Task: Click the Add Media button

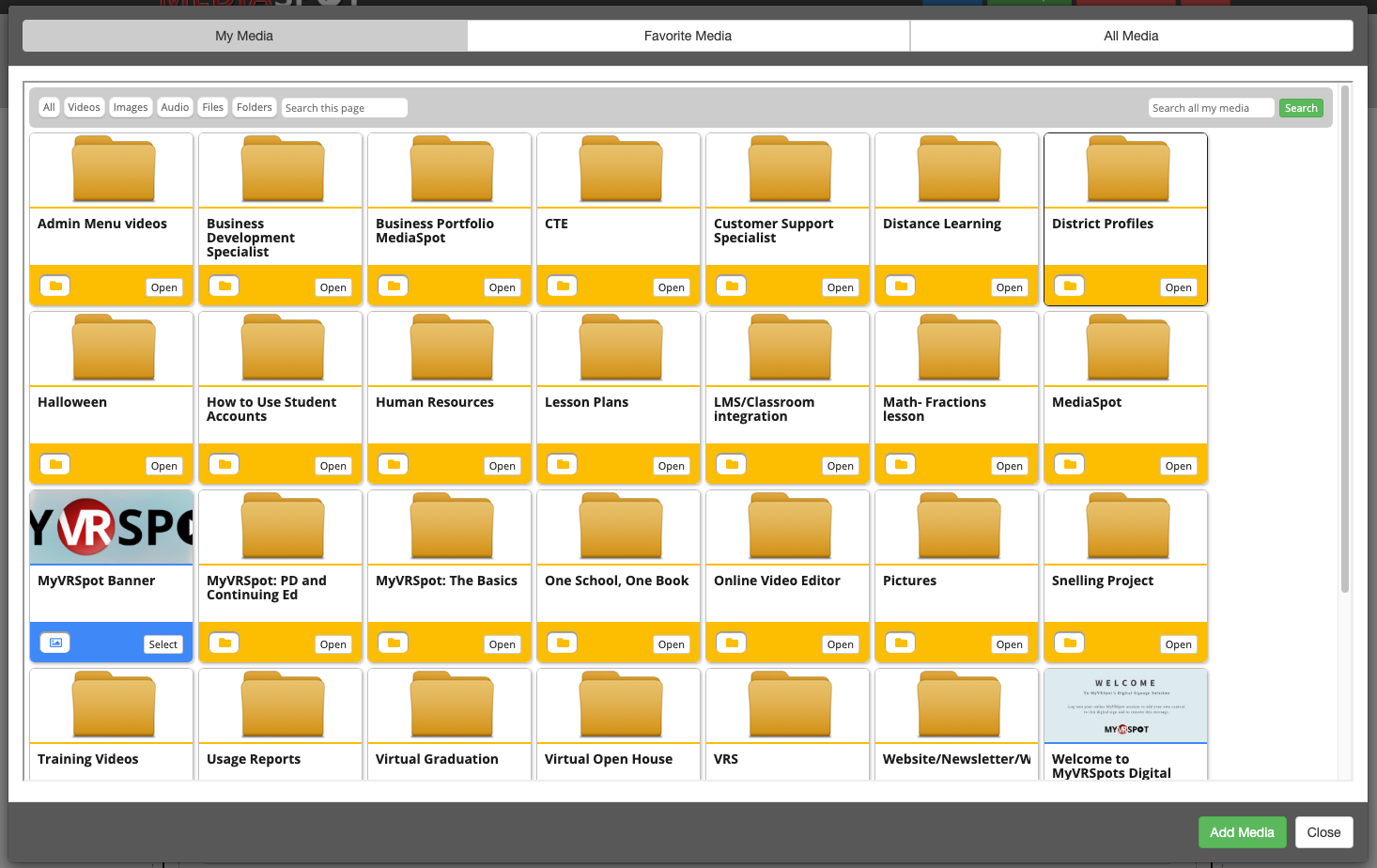Action: [x=1242, y=832]
